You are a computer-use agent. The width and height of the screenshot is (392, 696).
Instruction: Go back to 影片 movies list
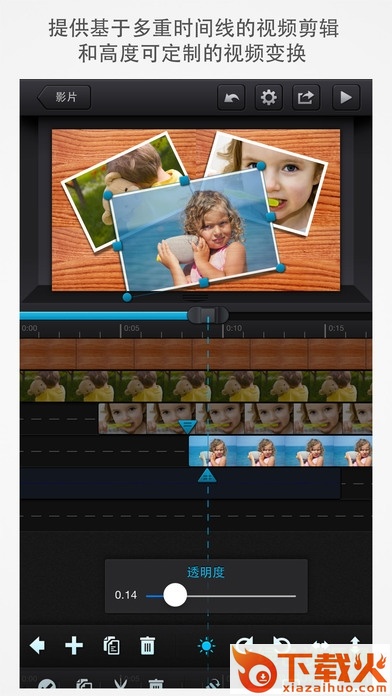click(x=64, y=98)
